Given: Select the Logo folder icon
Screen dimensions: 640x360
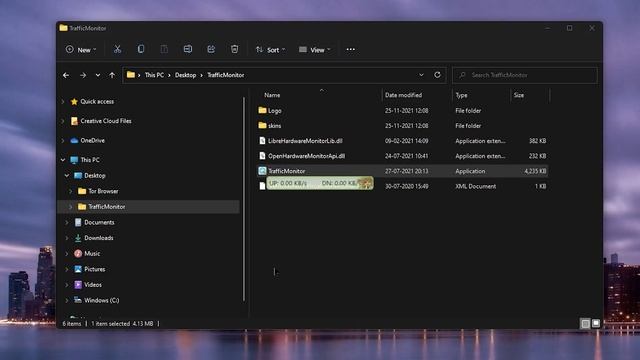Looking at the screenshot, I should point(262,110).
